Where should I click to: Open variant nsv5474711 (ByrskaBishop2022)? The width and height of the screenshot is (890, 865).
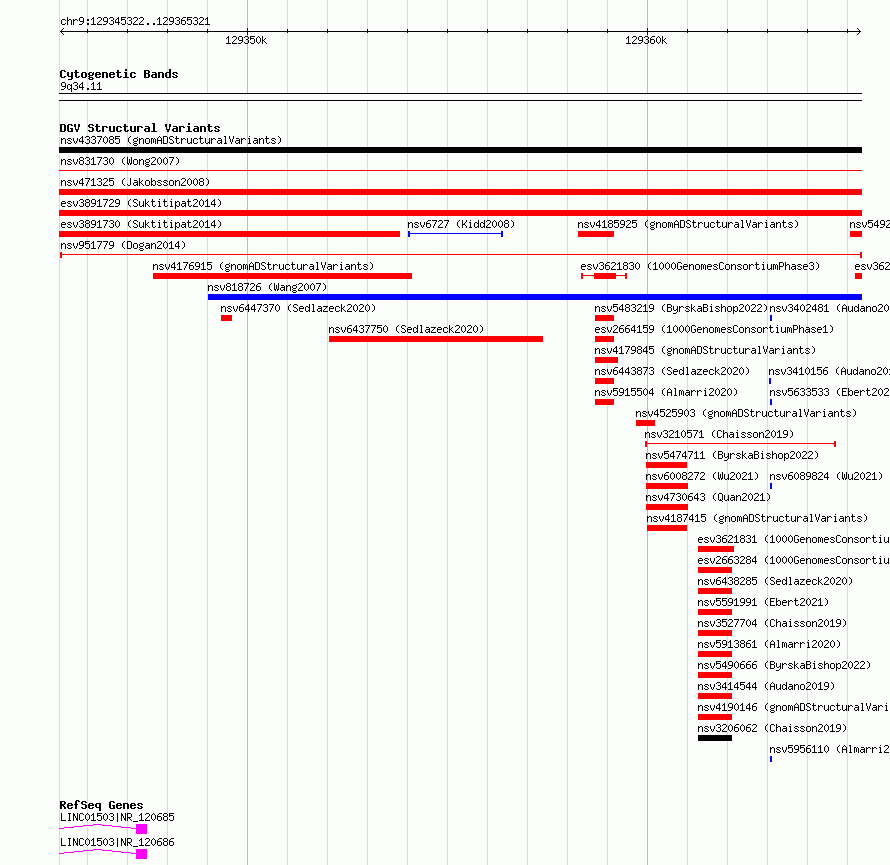pyautogui.click(x=732, y=455)
